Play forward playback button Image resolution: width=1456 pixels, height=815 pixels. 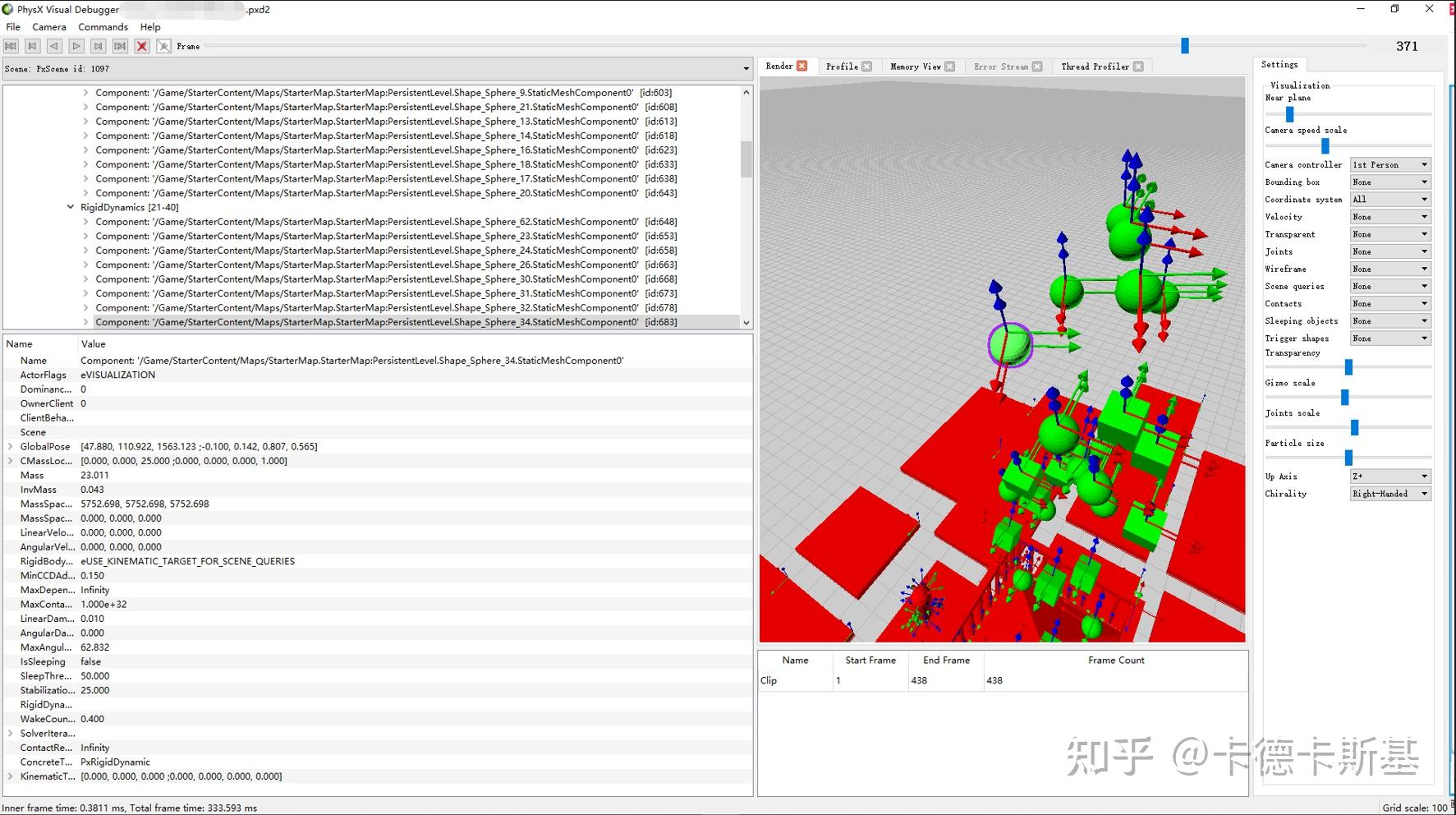coord(76,46)
